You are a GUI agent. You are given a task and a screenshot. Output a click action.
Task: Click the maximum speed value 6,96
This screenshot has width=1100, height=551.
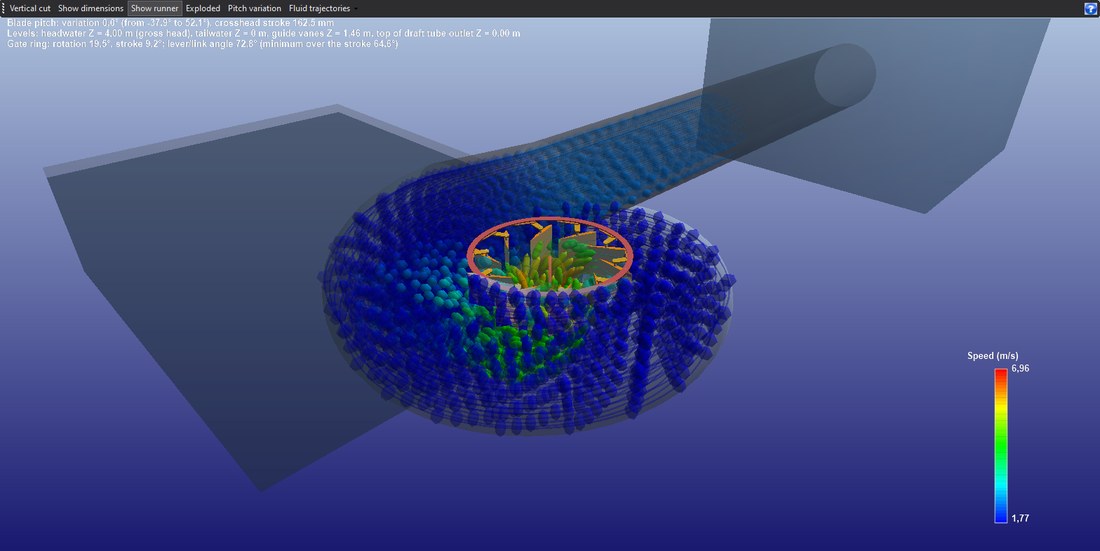1021,369
